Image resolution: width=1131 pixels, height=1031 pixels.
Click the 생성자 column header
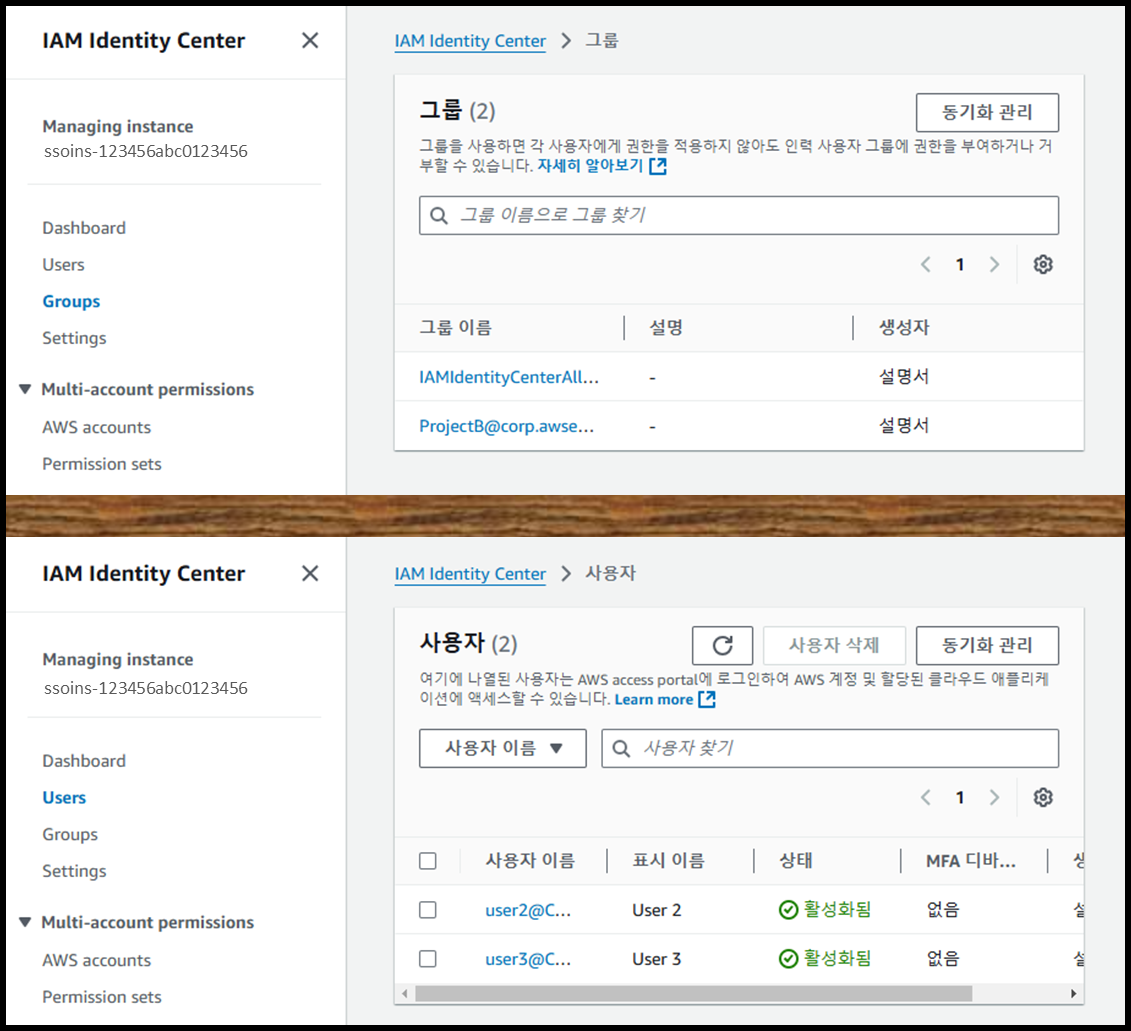pos(904,328)
